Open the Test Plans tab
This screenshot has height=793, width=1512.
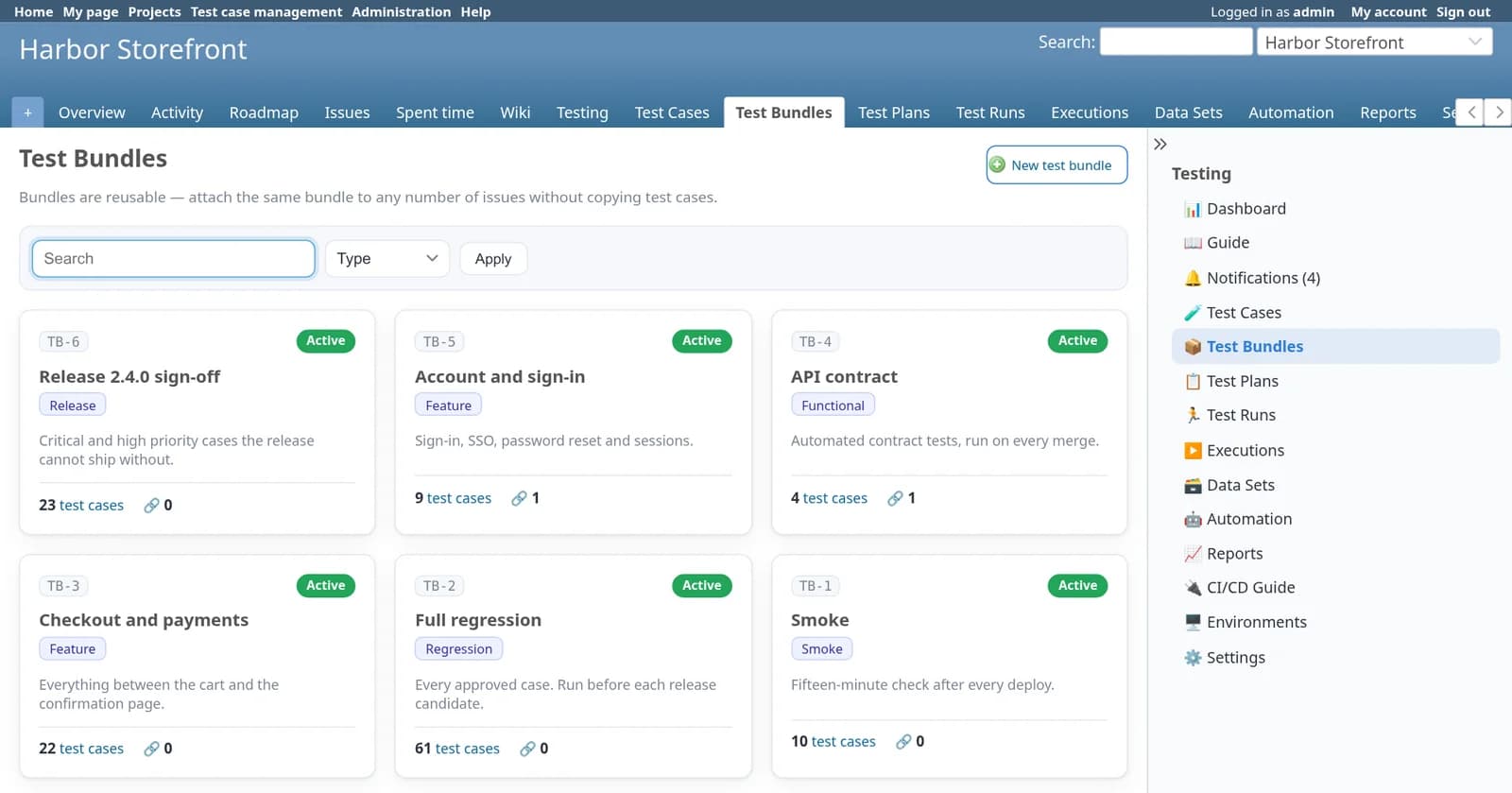(x=894, y=112)
